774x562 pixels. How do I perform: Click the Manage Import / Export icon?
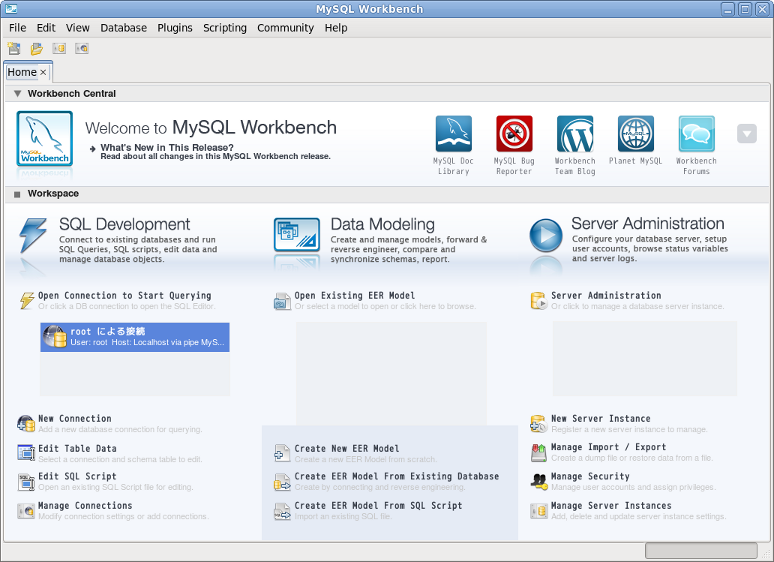pos(539,452)
